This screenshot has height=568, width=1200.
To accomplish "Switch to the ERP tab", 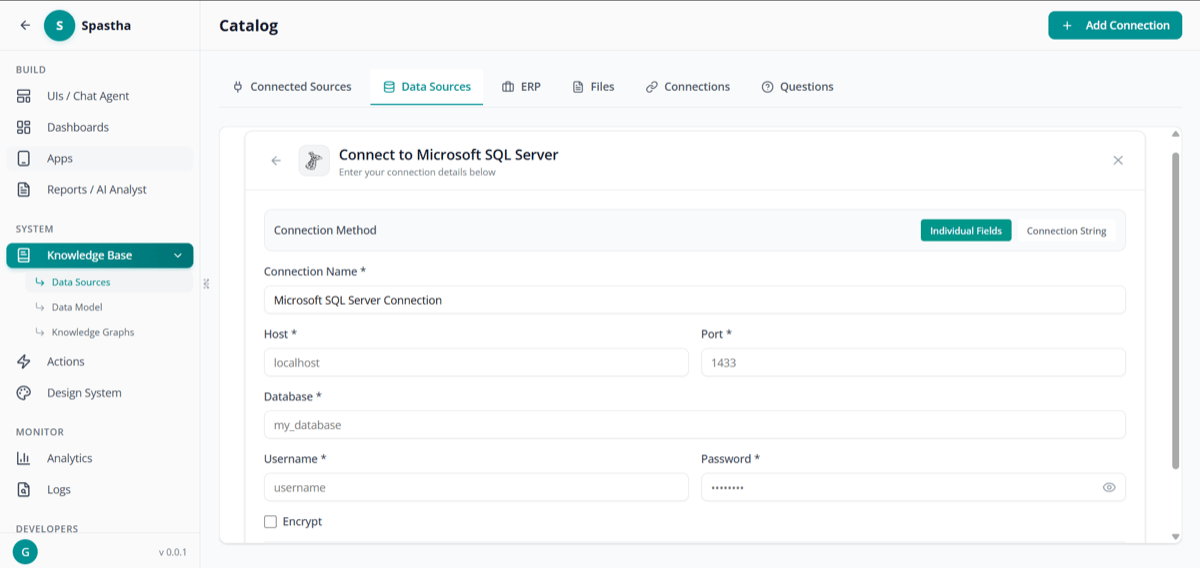I will pos(521,87).
